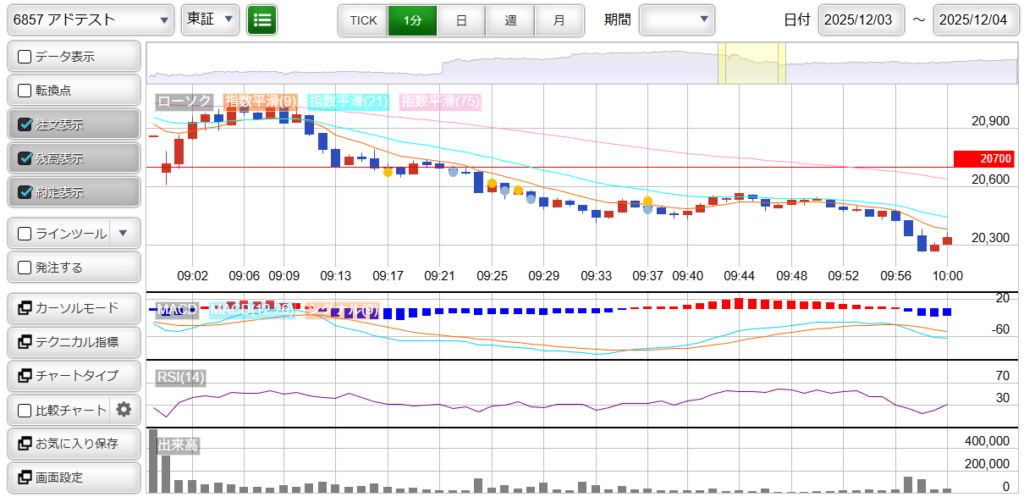Open the カーソルモード popup

tap(73, 307)
